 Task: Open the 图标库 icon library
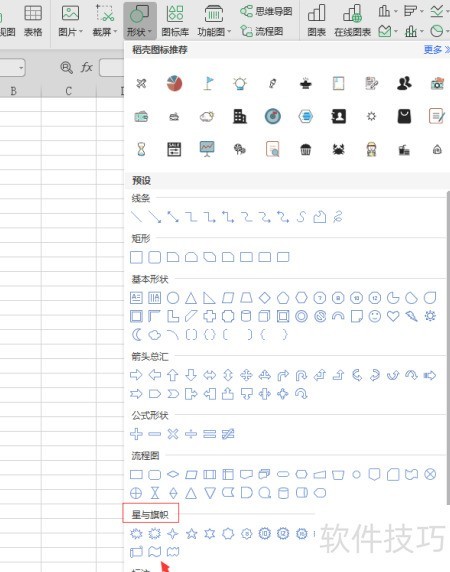pos(175,21)
